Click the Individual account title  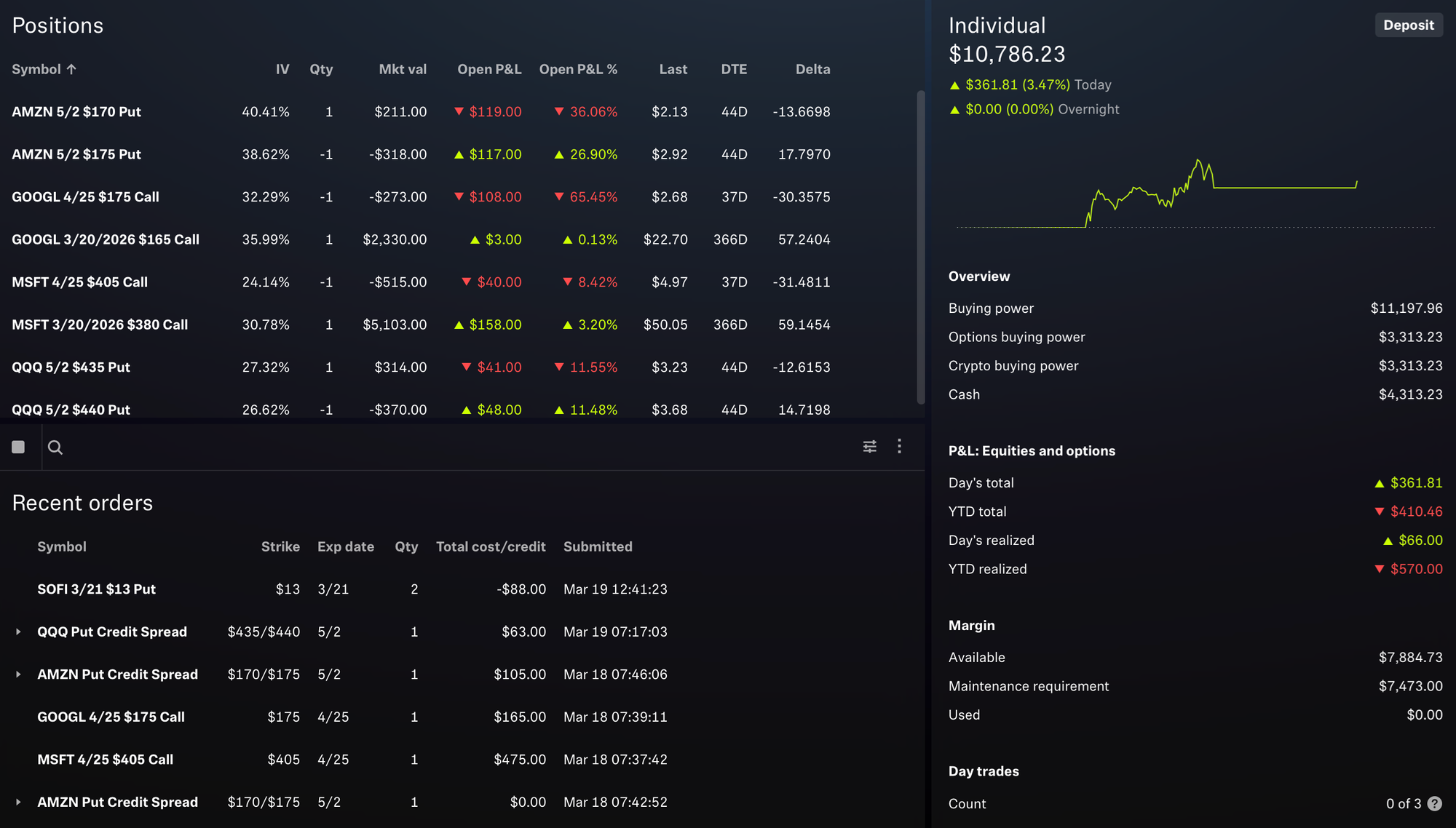pyautogui.click(x=997, y=25)
